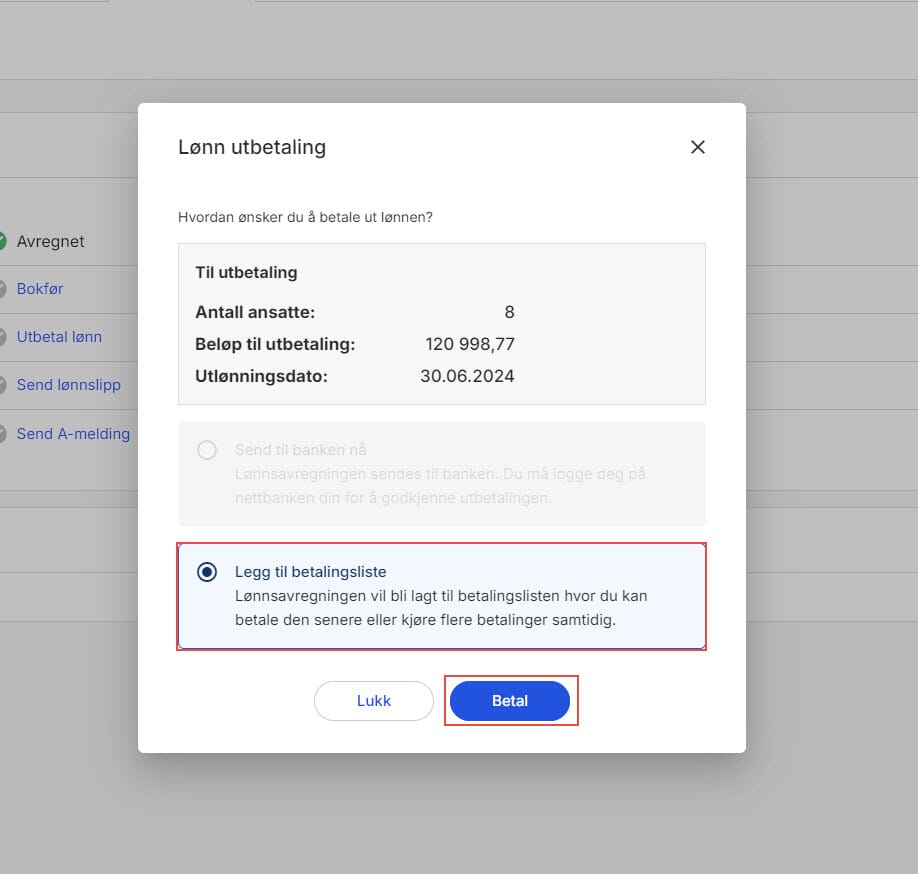Click the Antall ansatte value 8
This screenshot has height=874, width=918.
click(x=509, y=312)
